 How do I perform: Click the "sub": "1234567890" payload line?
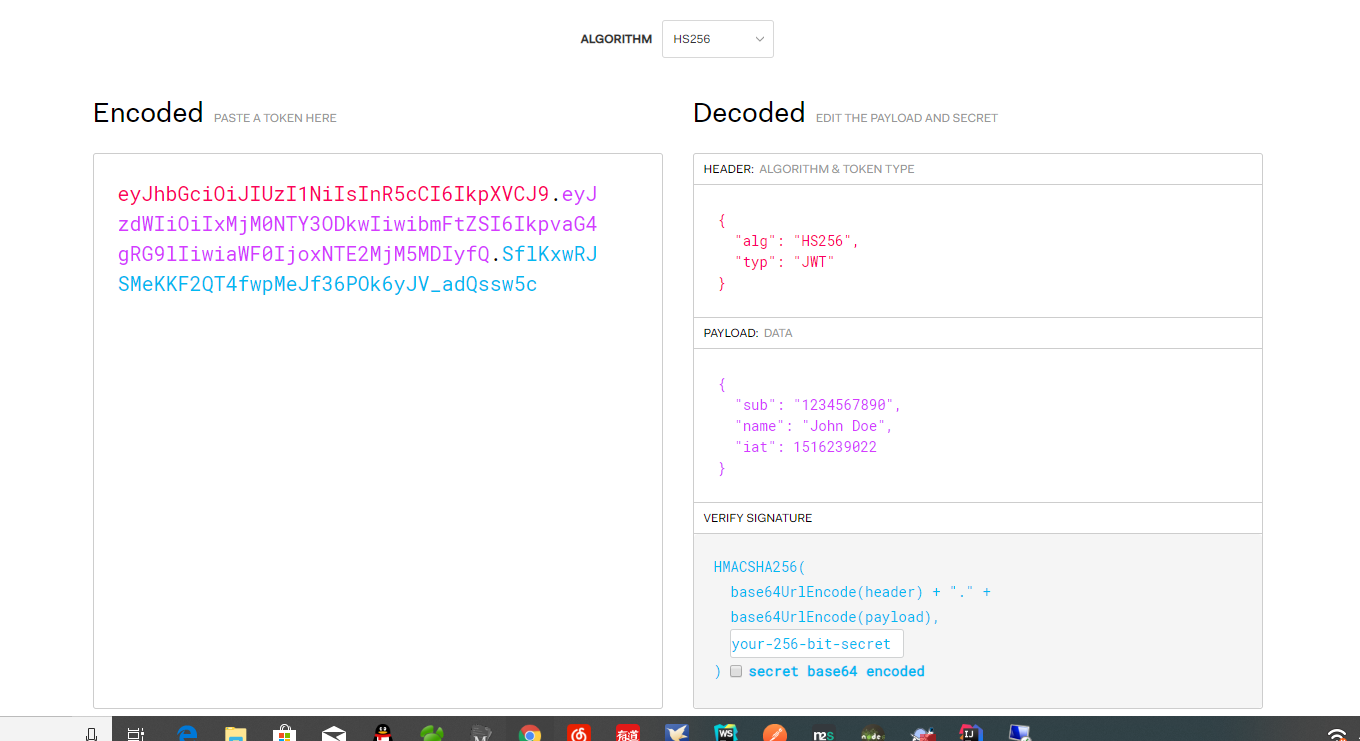(x=818, y=405)
